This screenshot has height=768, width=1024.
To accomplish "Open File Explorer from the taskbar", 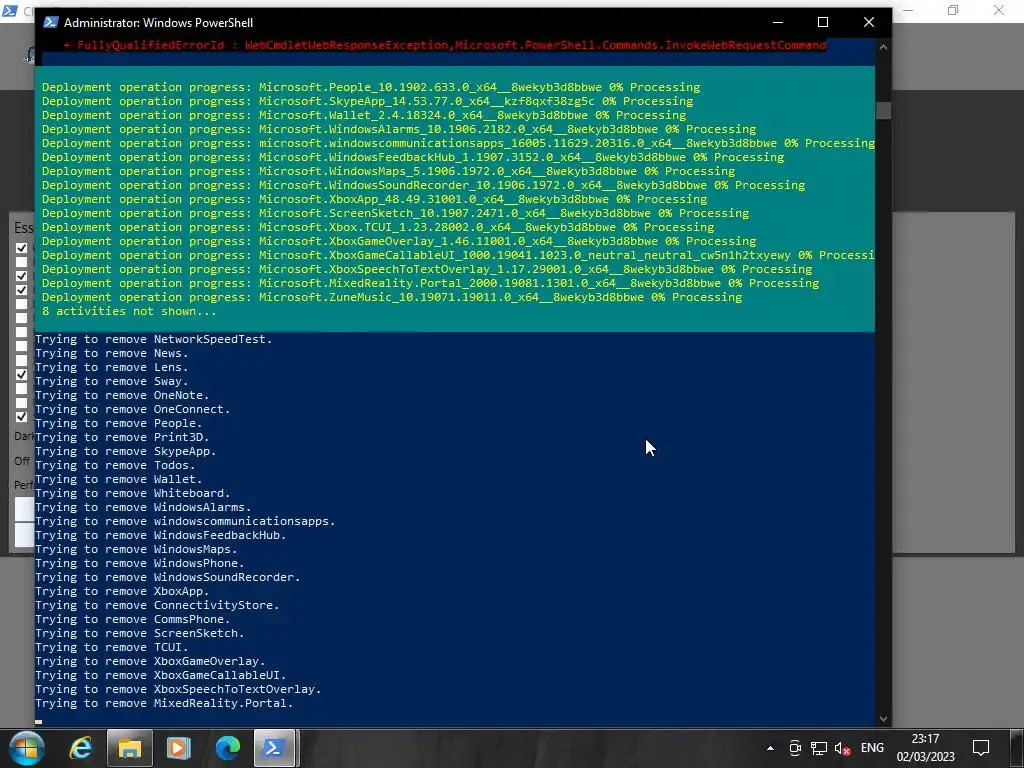I will click(x=130, y=748).
